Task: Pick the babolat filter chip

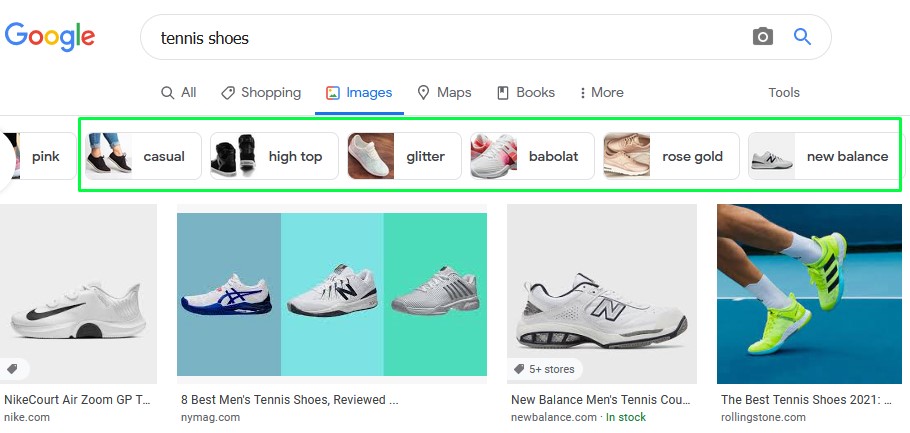Action: point(532,156)
